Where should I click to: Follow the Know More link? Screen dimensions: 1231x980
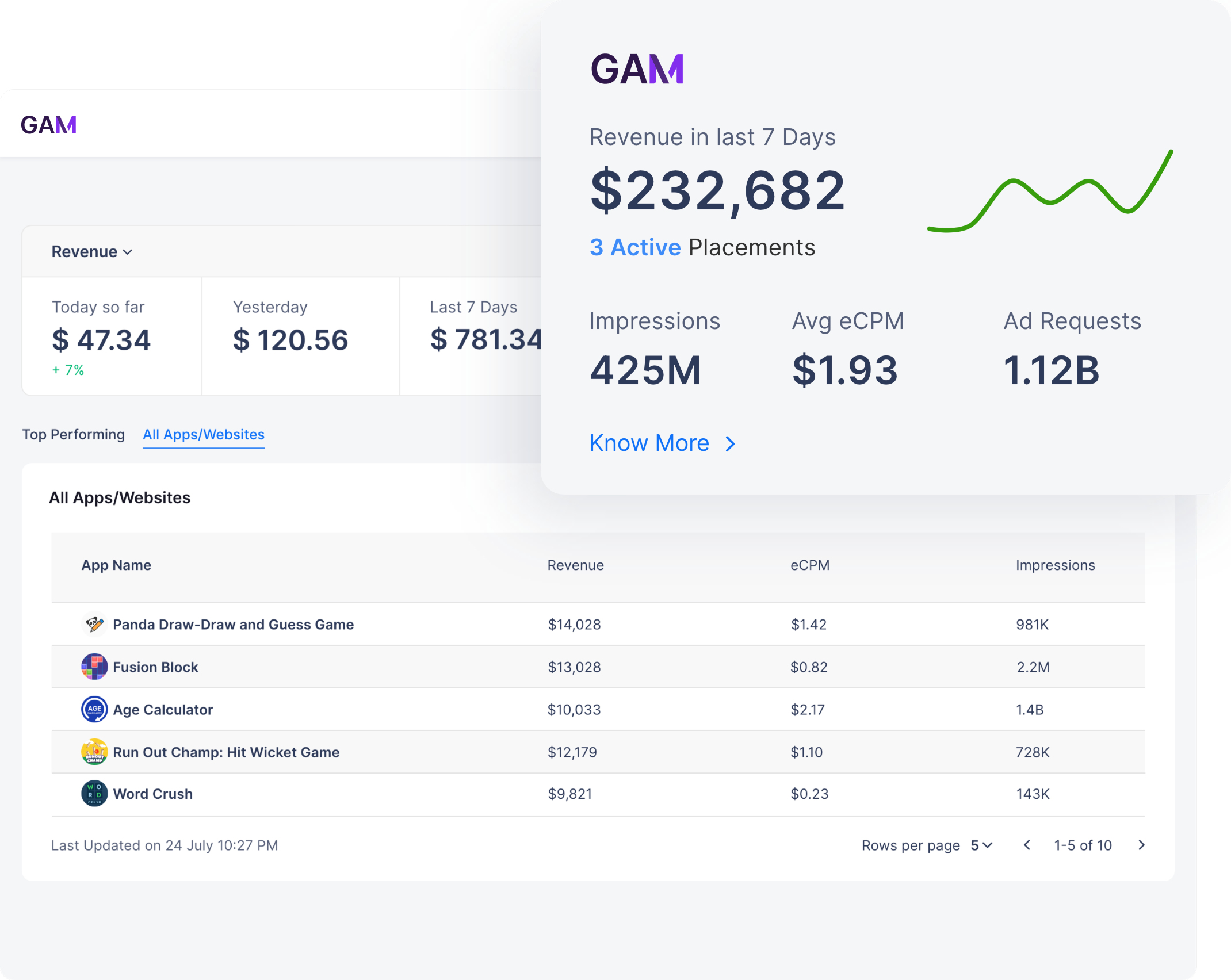663,443
